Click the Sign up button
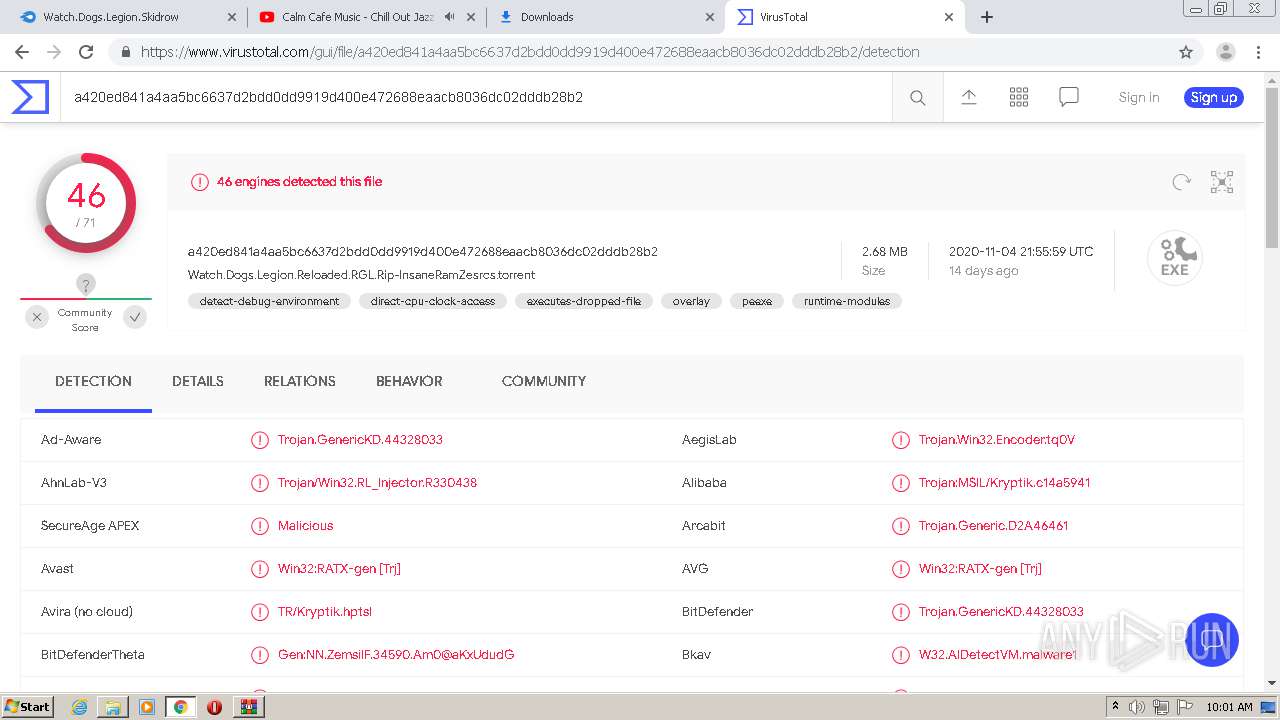 (1214, 97)
